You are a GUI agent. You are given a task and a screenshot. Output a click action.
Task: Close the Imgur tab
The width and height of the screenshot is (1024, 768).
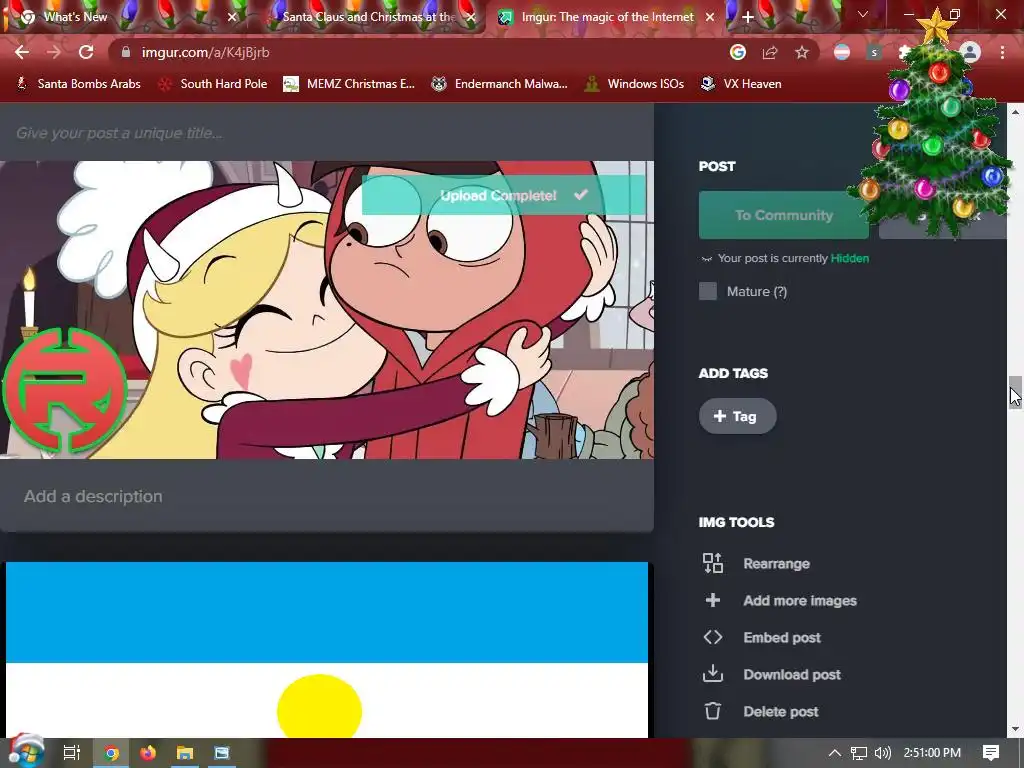[710, 17]
